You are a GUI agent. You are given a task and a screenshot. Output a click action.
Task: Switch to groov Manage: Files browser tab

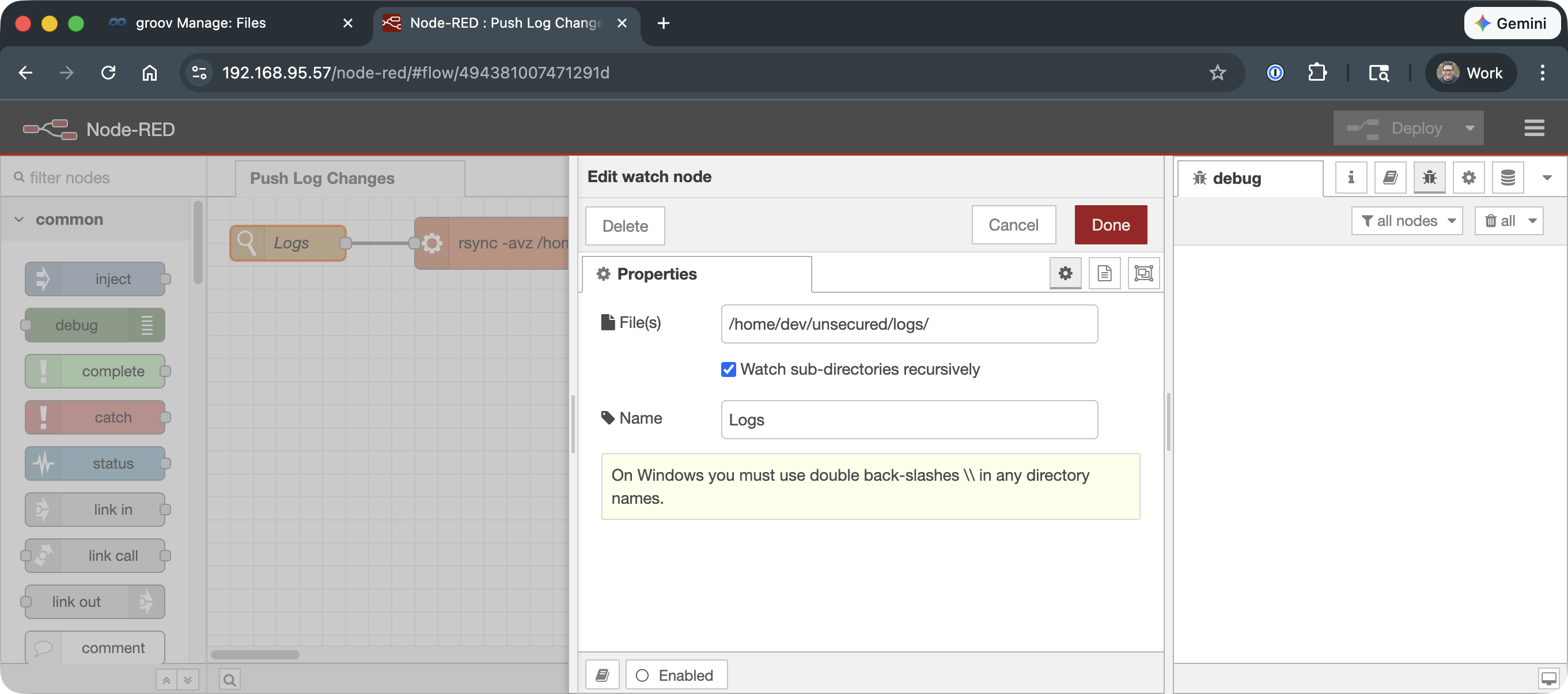coord(201,23)
